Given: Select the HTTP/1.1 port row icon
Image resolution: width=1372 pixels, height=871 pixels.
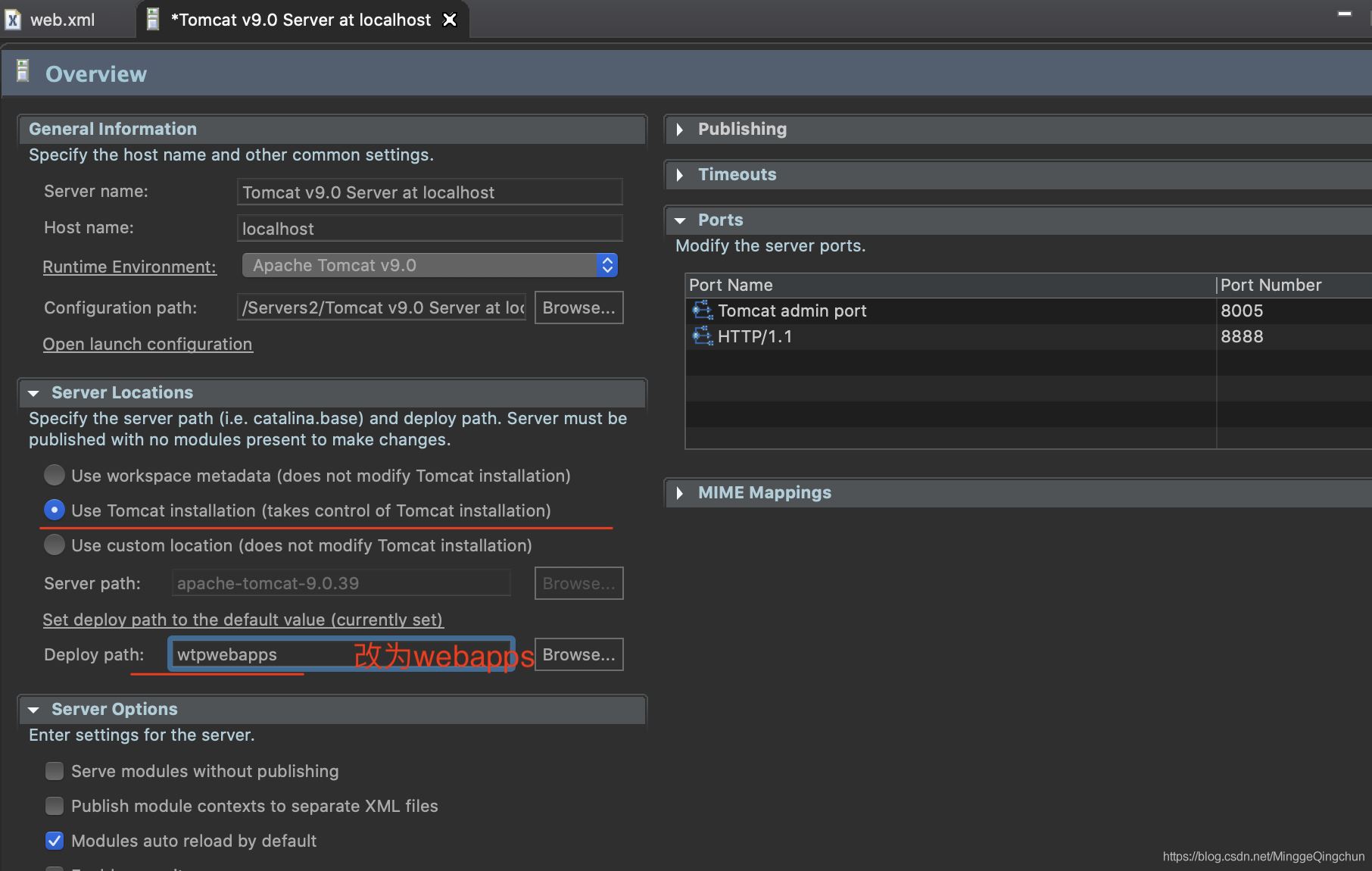Looking at the screenshot, I should (x=703, y=336).
